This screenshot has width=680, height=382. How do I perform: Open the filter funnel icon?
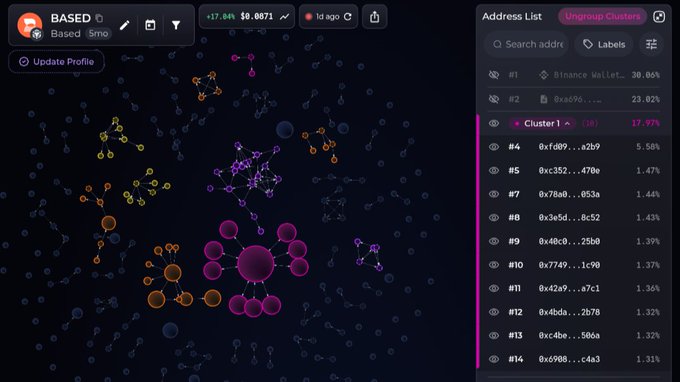point(176,25)
